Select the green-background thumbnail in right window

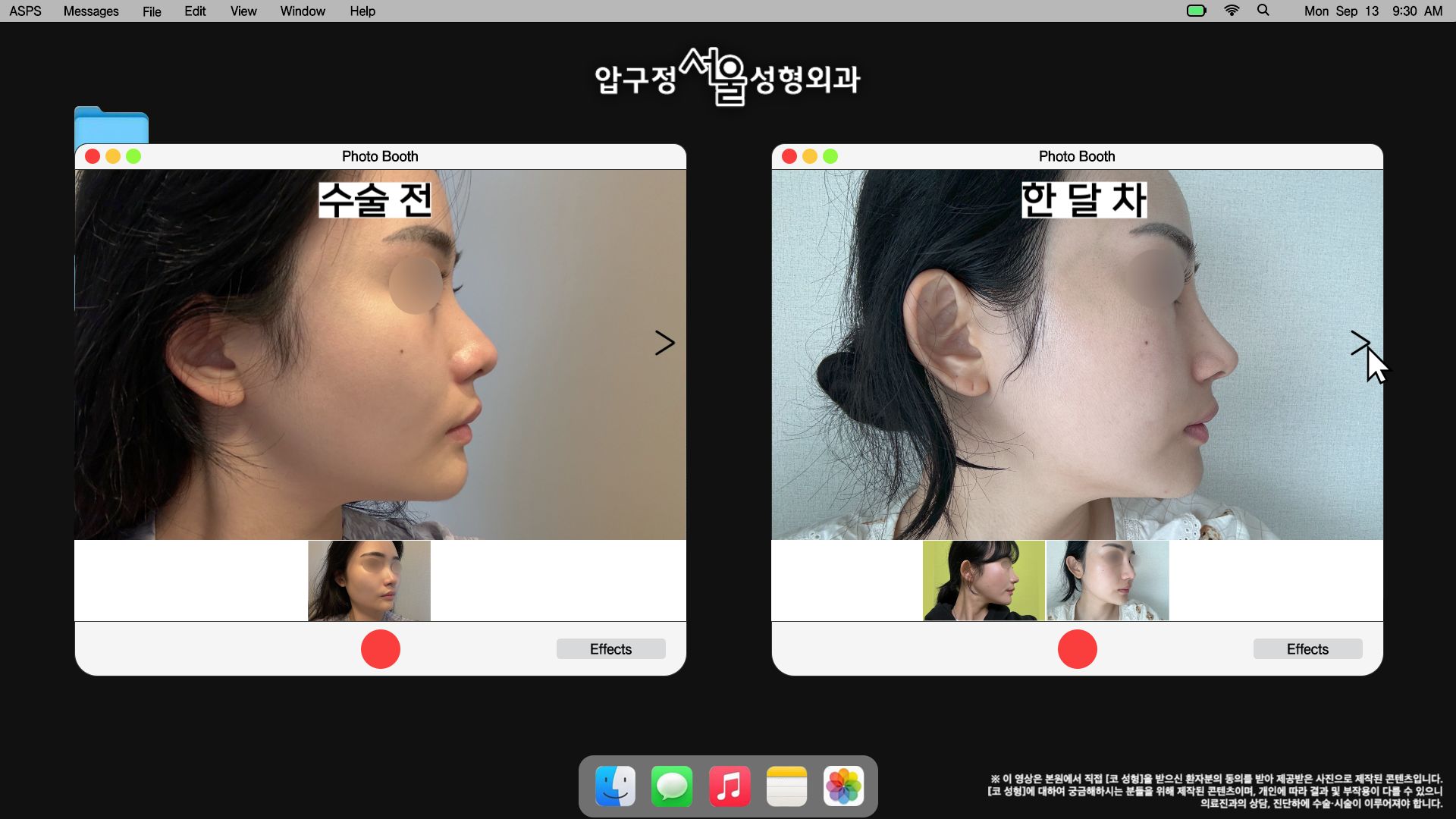tap(984, 581)
